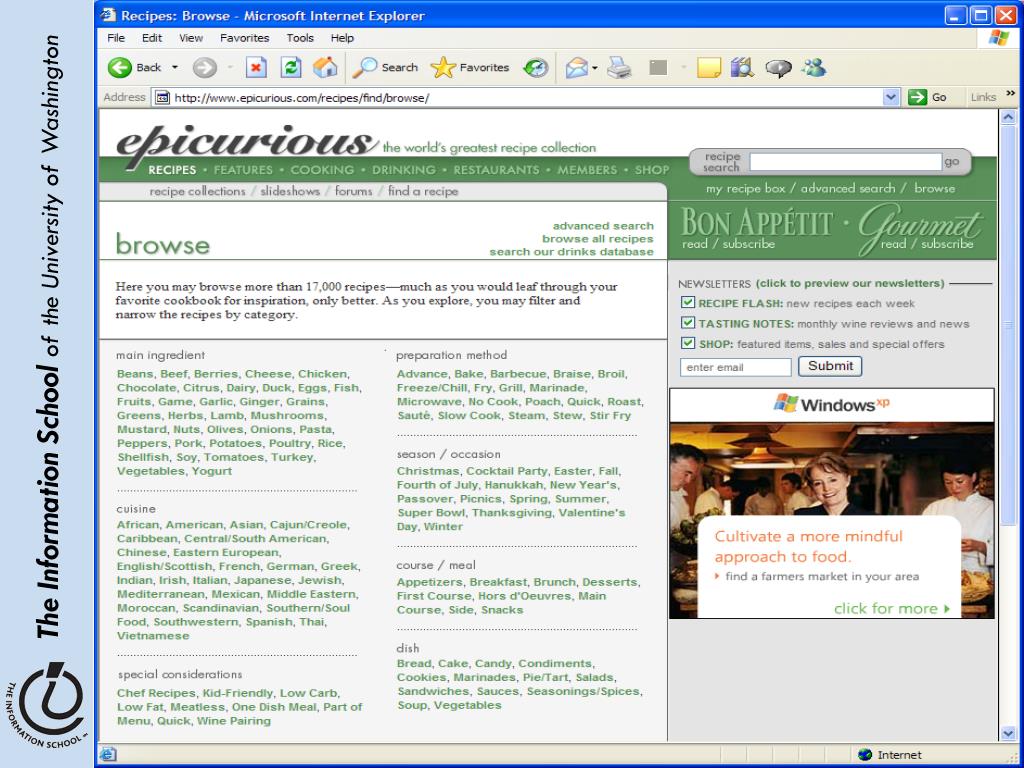Open the browse all recipes link
Screen dimensions: 1024x768
[598, 238]
